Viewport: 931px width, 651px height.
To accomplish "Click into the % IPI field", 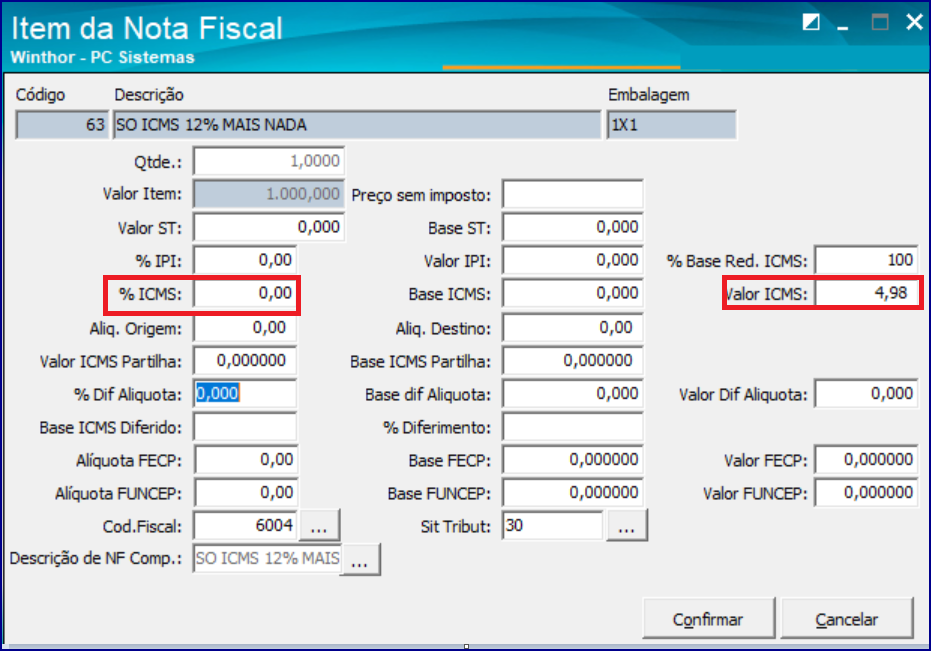I will click(245, 260).
